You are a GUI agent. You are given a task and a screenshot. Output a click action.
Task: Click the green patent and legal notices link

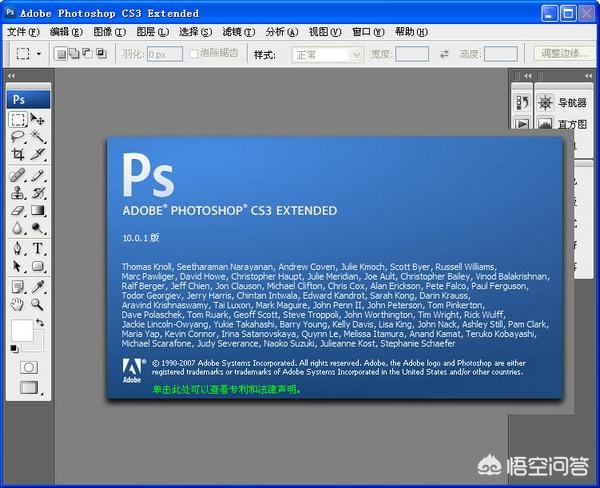click(x=227, y=389)
